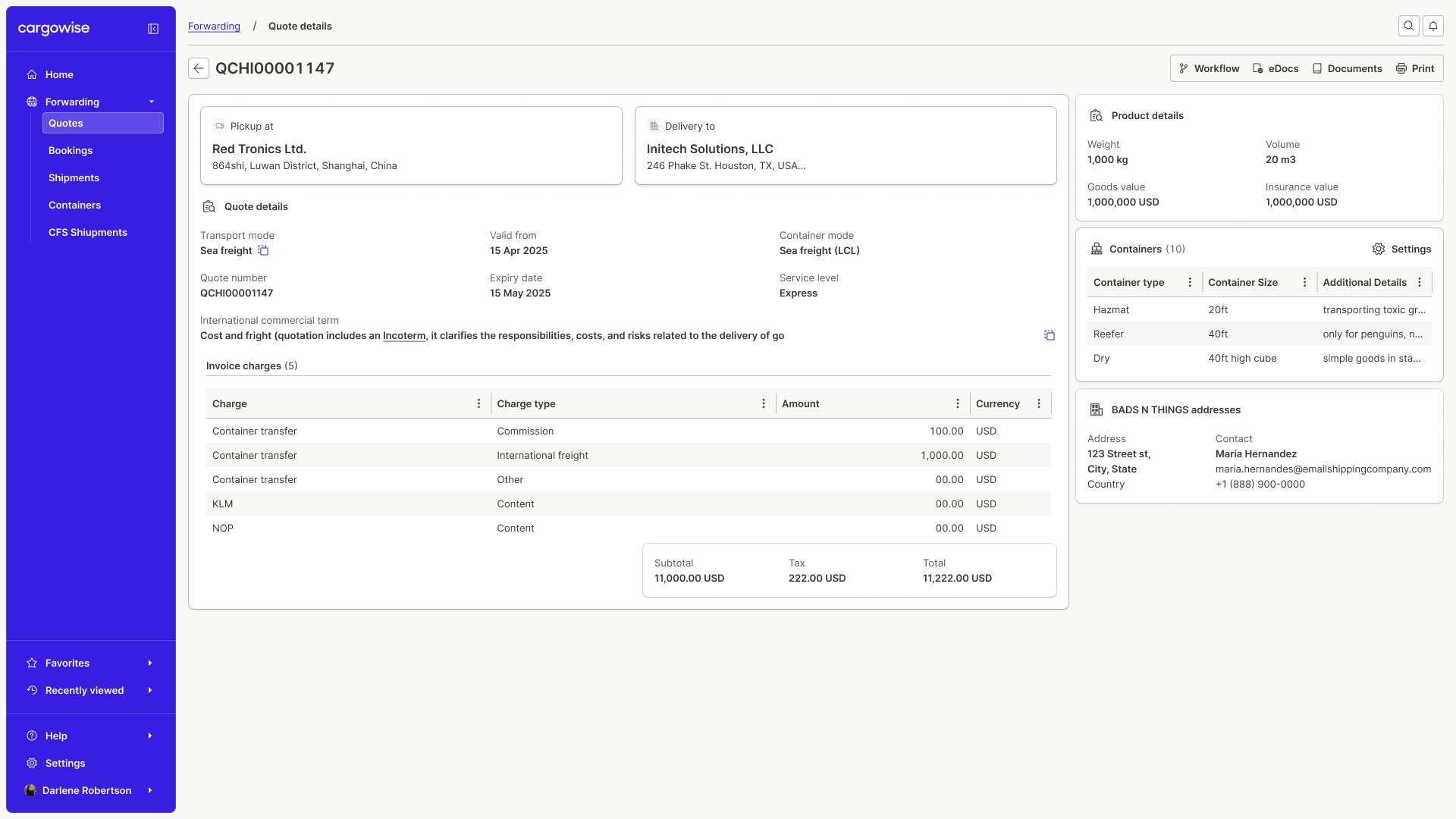Click Maria Hernandez's email address

(x=1323, y=469)
